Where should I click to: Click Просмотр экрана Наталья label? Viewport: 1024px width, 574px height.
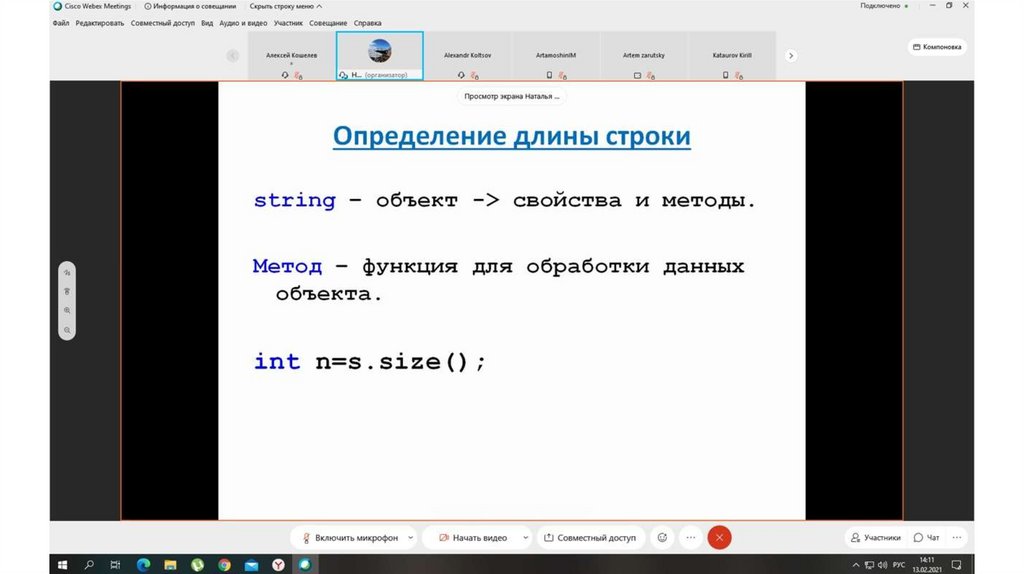click(x=511, y=96)
